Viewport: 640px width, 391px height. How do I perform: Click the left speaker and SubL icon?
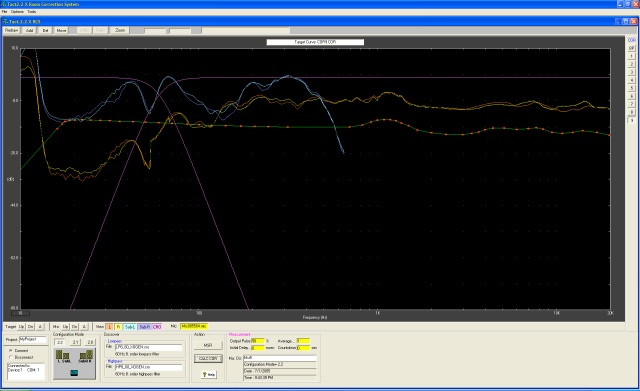click(63, 356)
